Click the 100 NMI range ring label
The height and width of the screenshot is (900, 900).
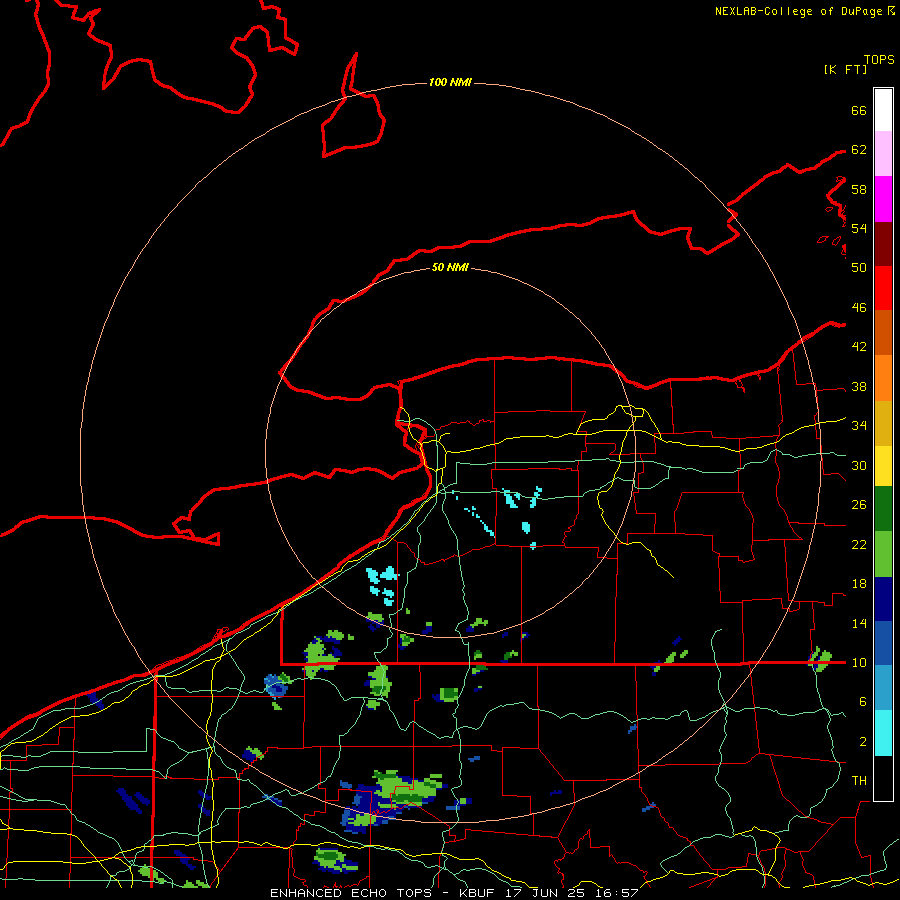pos(450,82)
